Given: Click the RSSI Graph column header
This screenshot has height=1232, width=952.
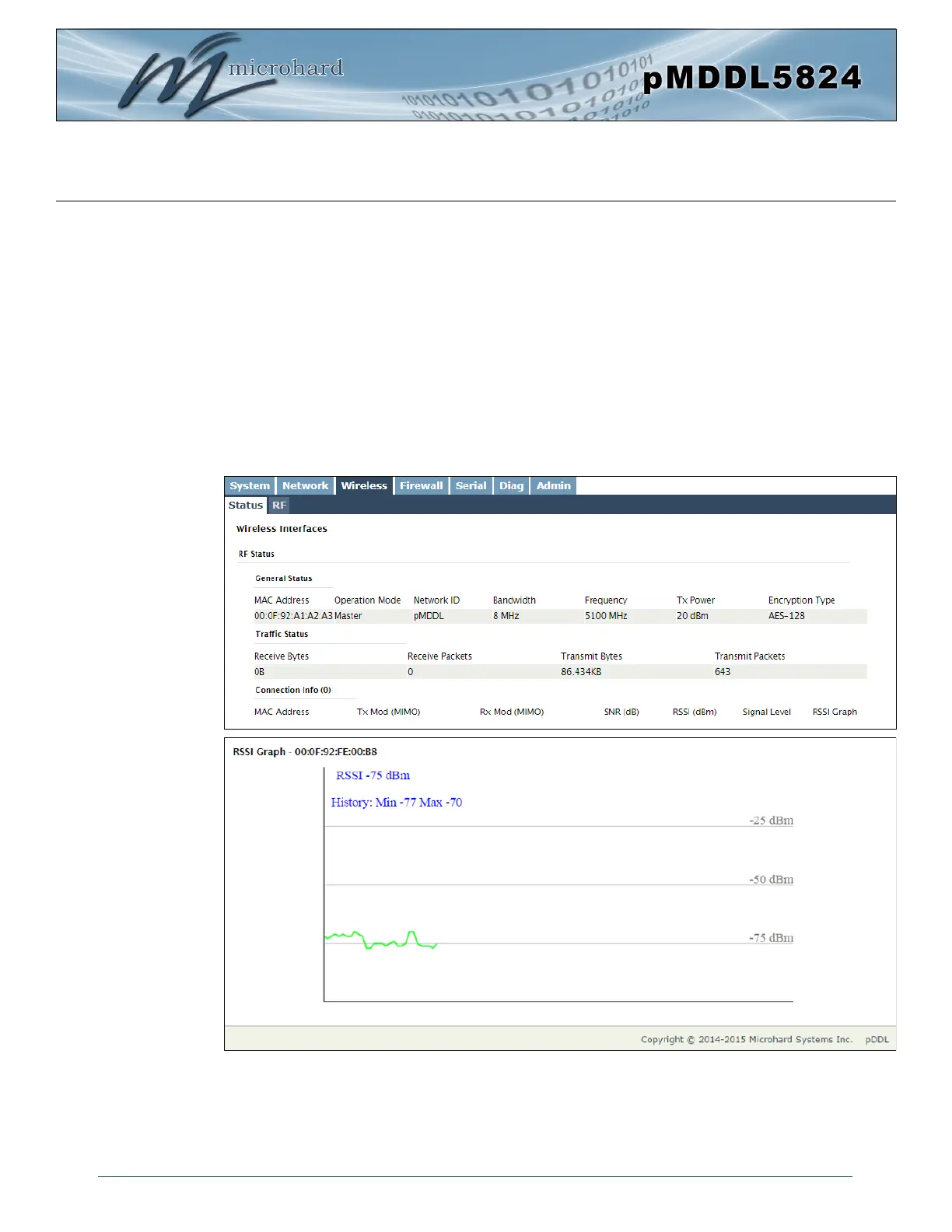Looking at the screenshot, I should click(x=835, y=712).
